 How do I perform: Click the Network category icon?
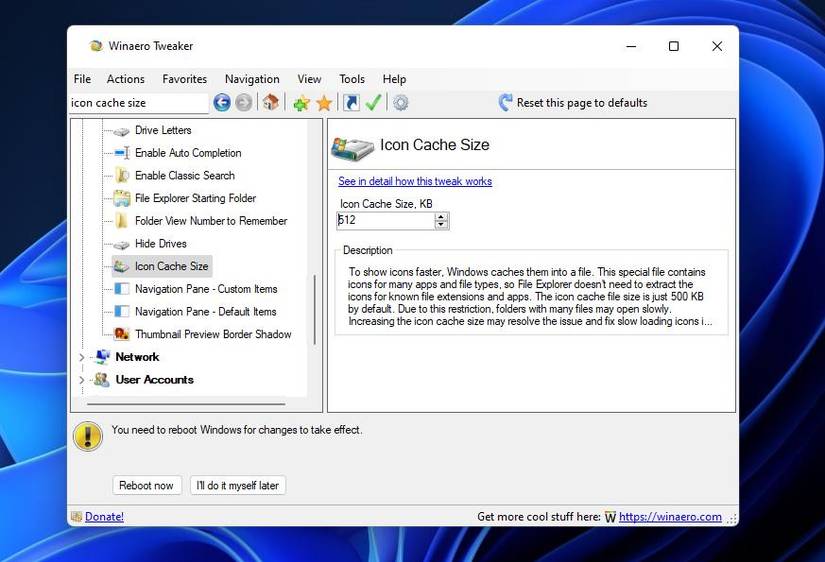point(102,357)
